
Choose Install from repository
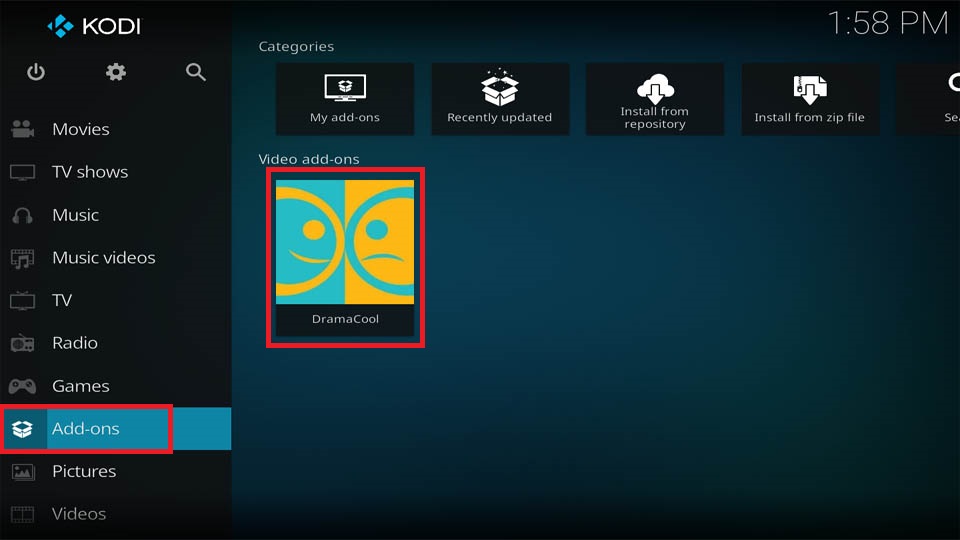click(x=654, y=99)
